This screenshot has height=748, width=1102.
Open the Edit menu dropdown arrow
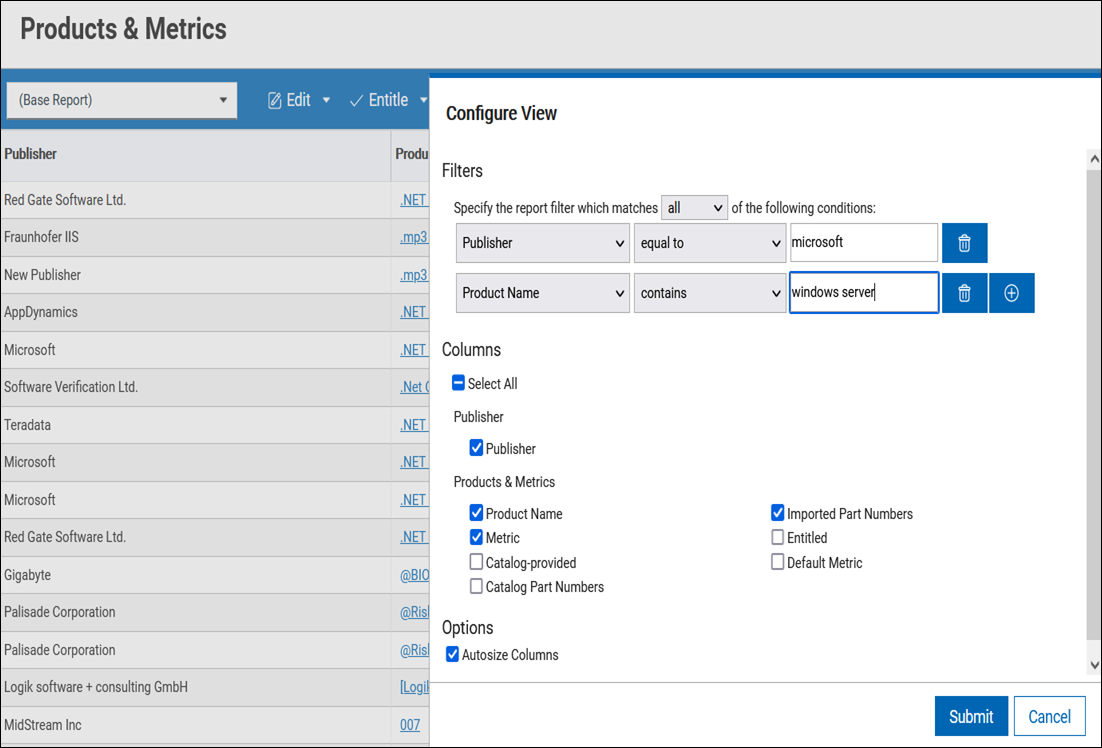pos(326,100)
